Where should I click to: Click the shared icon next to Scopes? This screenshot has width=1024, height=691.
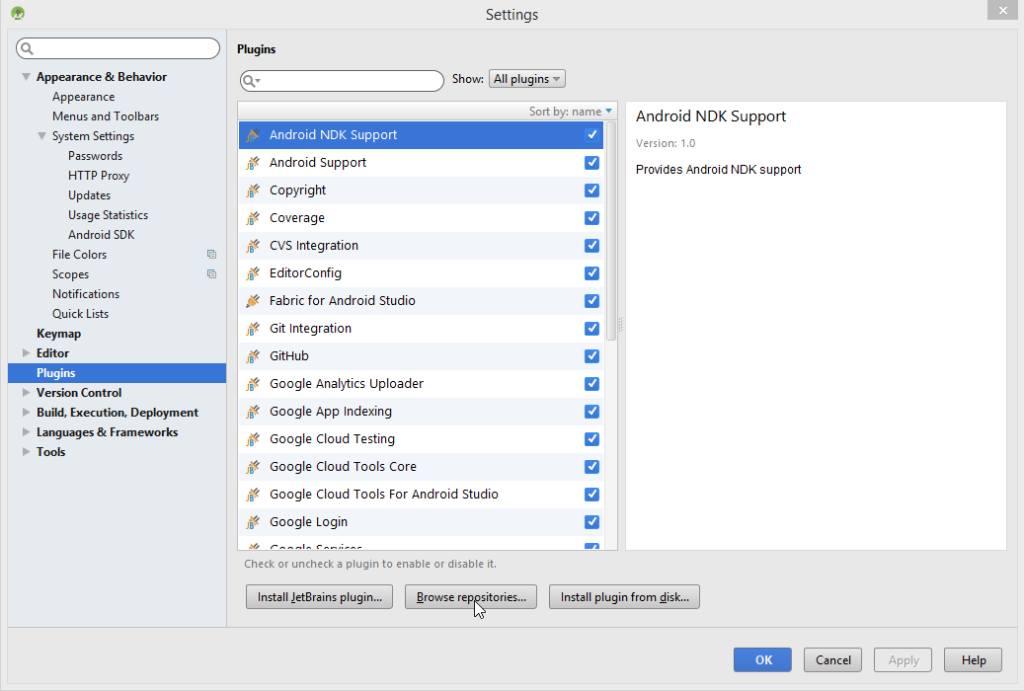(x=211, y=274)
